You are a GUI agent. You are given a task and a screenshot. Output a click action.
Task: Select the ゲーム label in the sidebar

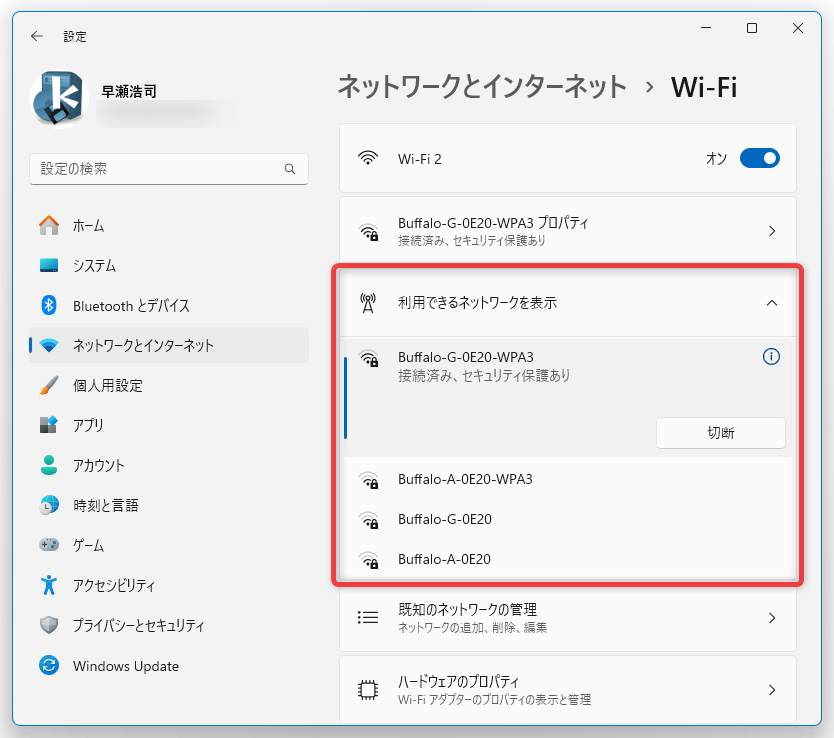[88, 546]
